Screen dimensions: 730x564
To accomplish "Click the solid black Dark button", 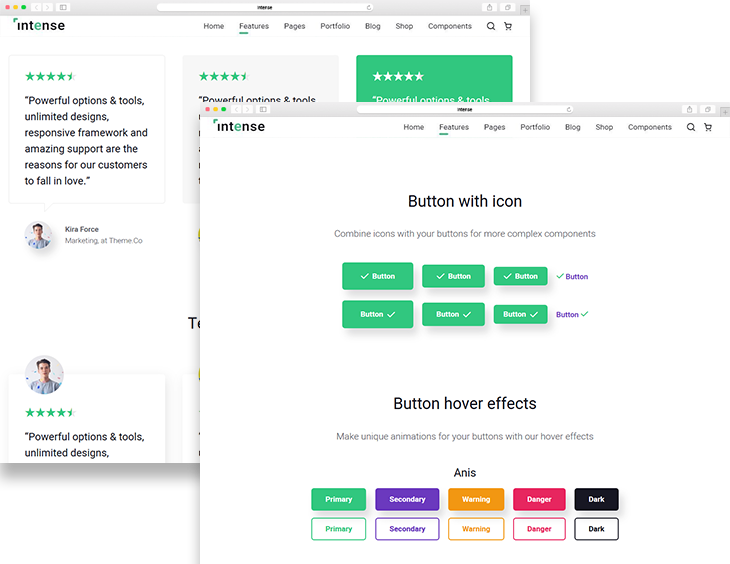I will [x=596, y=499].
